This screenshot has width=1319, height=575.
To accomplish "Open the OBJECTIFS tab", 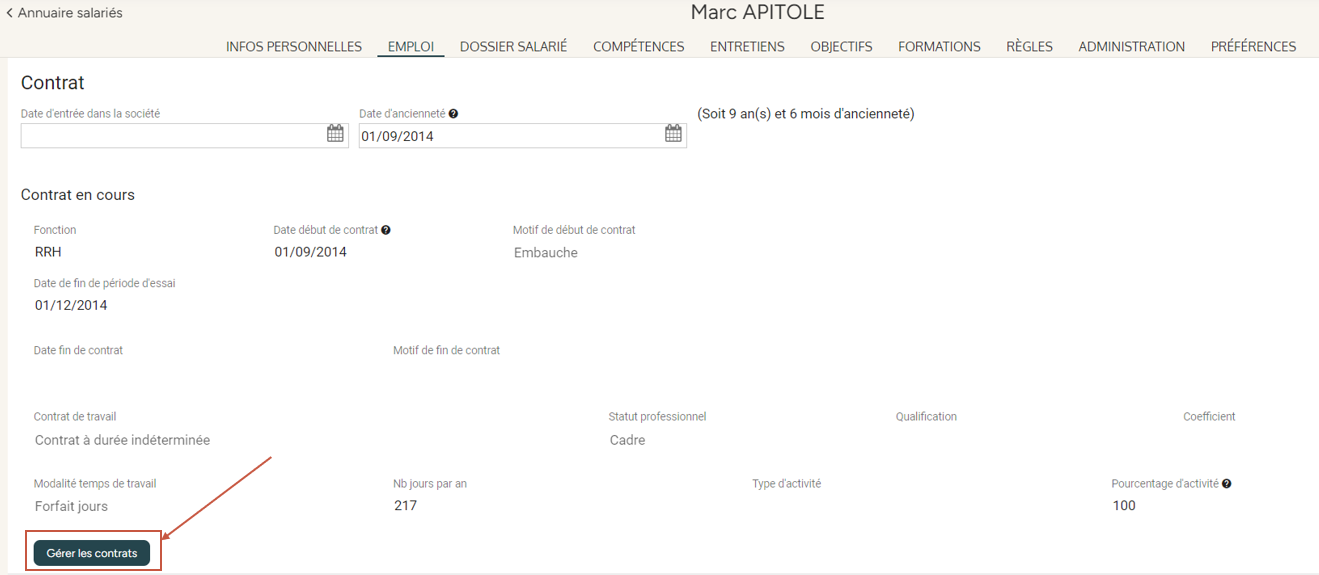I will tap(841, 47).
